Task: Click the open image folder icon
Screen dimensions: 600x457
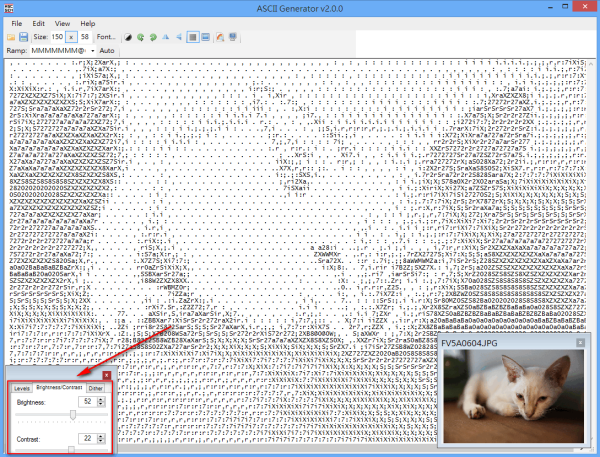Action: point(11,37)
